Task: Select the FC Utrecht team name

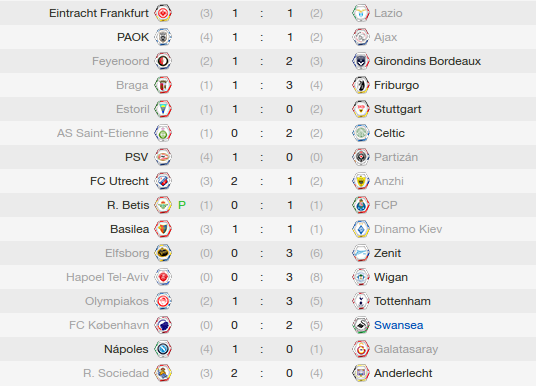Action: [119, 181]
